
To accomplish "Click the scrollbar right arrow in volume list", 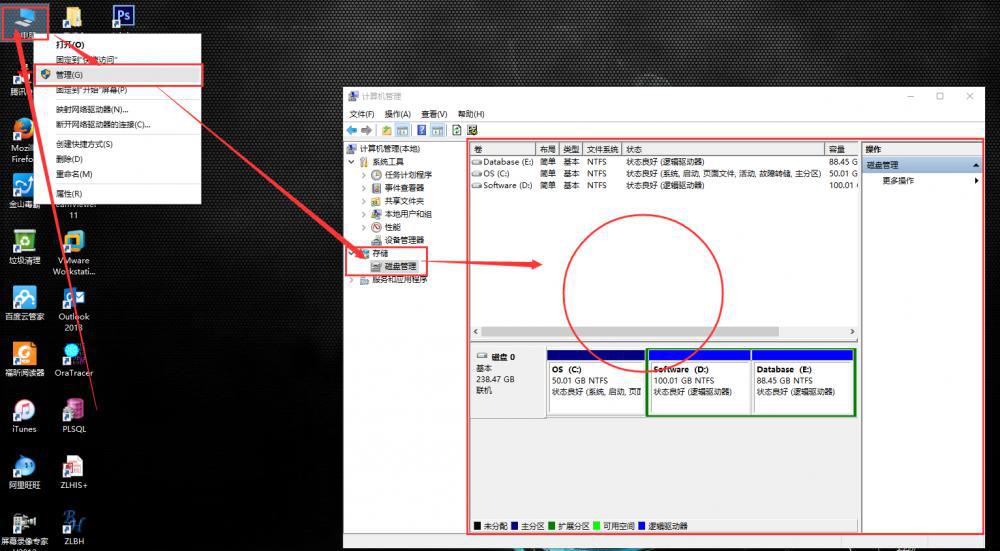I will [x=852, y=332].
